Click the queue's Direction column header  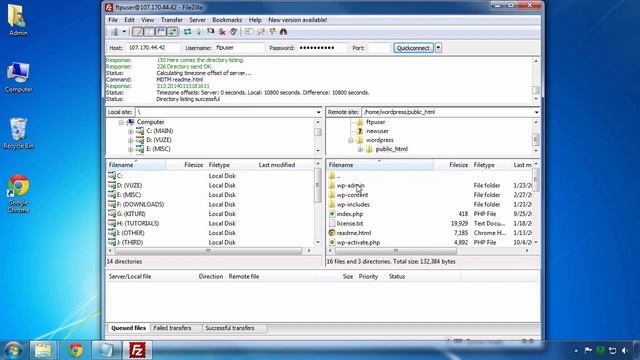pos(211,276)
